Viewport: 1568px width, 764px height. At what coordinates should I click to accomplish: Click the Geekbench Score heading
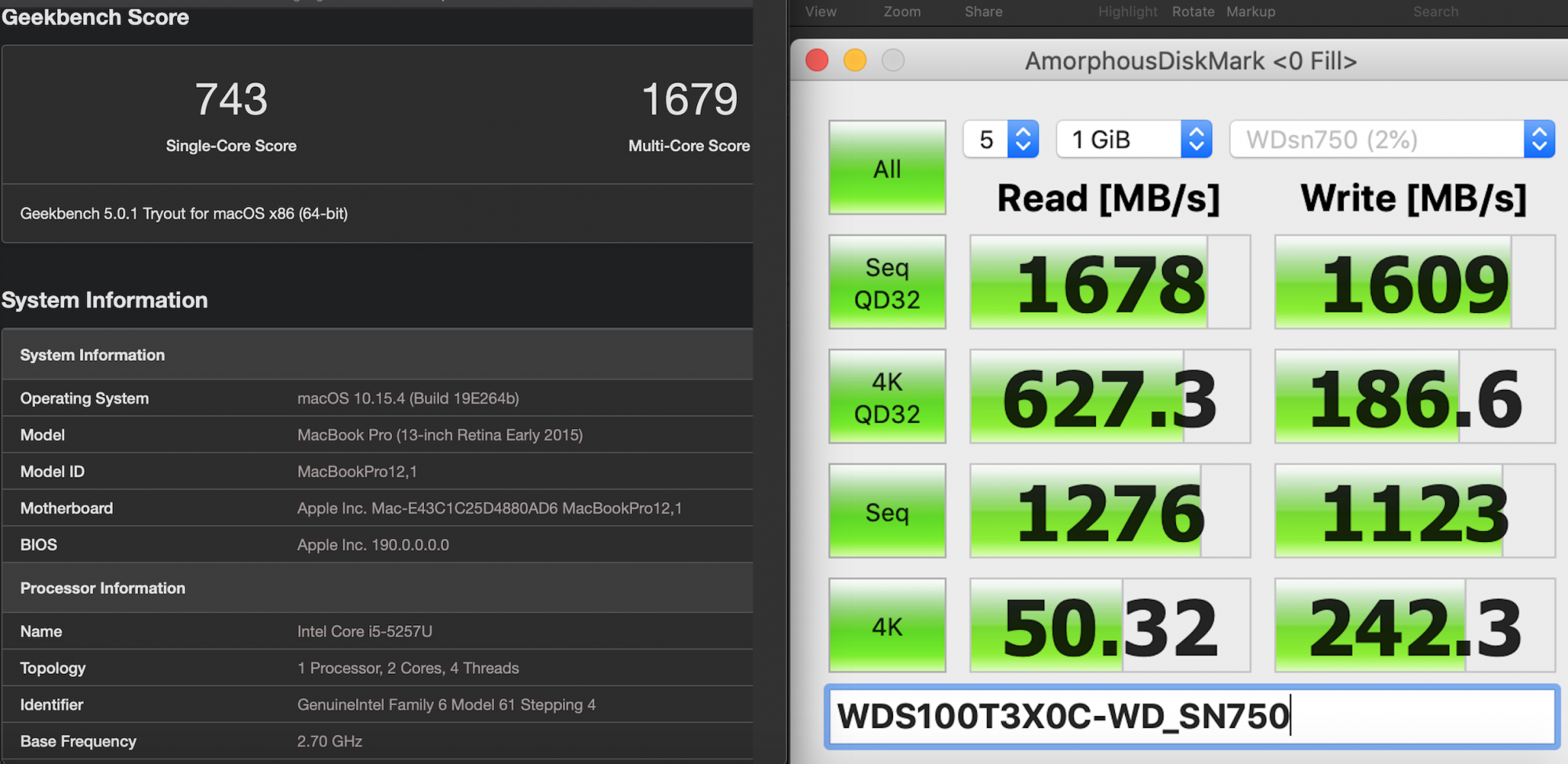[x=95, y=16]
